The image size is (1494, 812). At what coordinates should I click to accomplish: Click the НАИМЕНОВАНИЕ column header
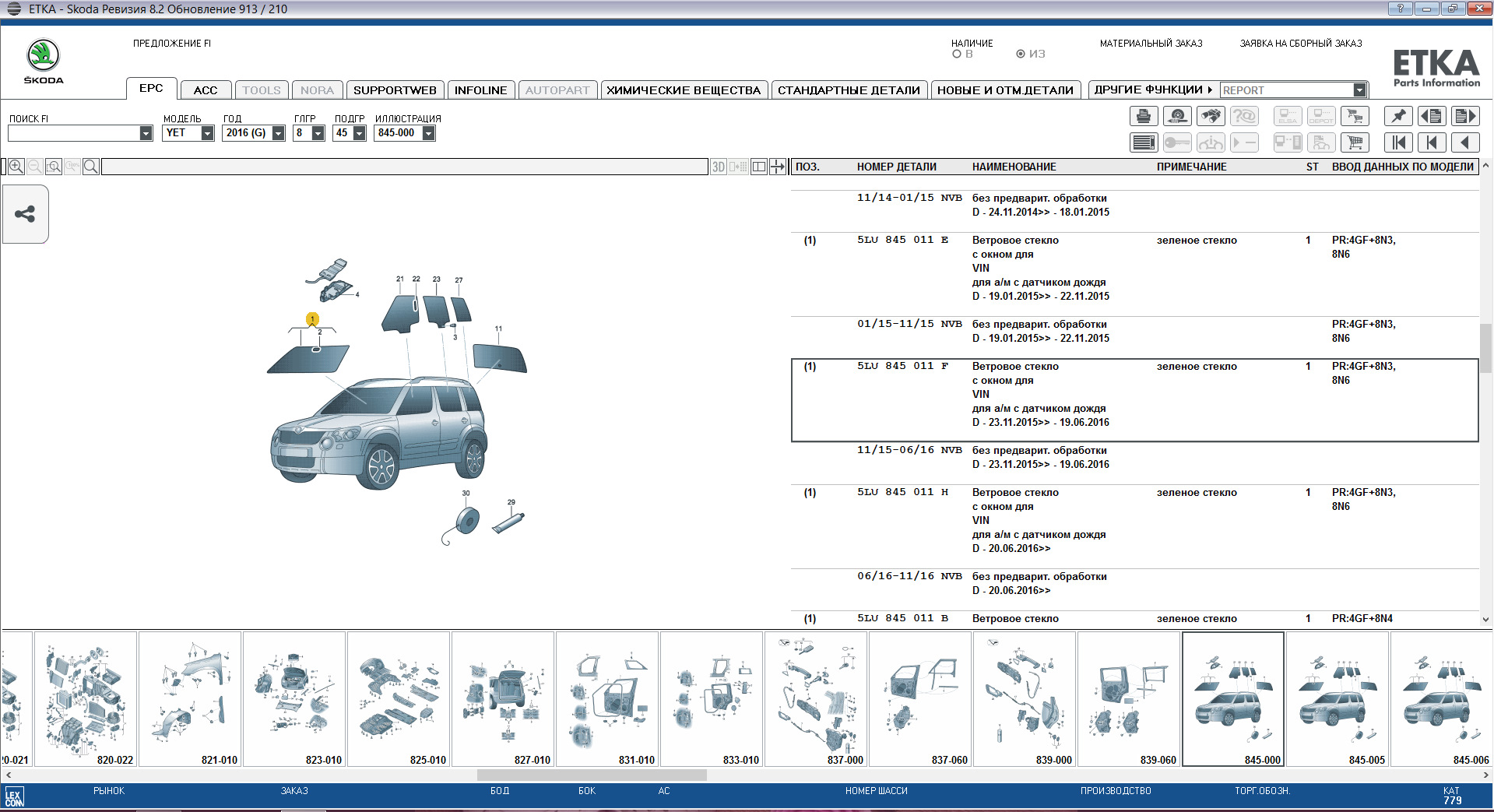(x=1014, y=167)
